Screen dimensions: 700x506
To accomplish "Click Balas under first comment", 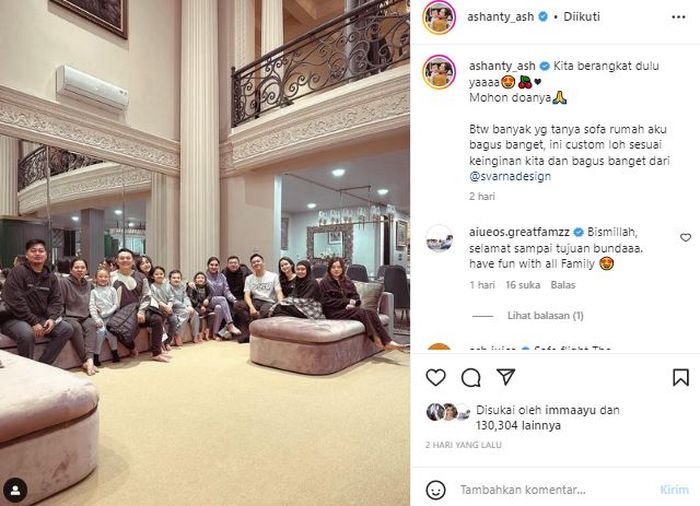I will pos(562,285).
